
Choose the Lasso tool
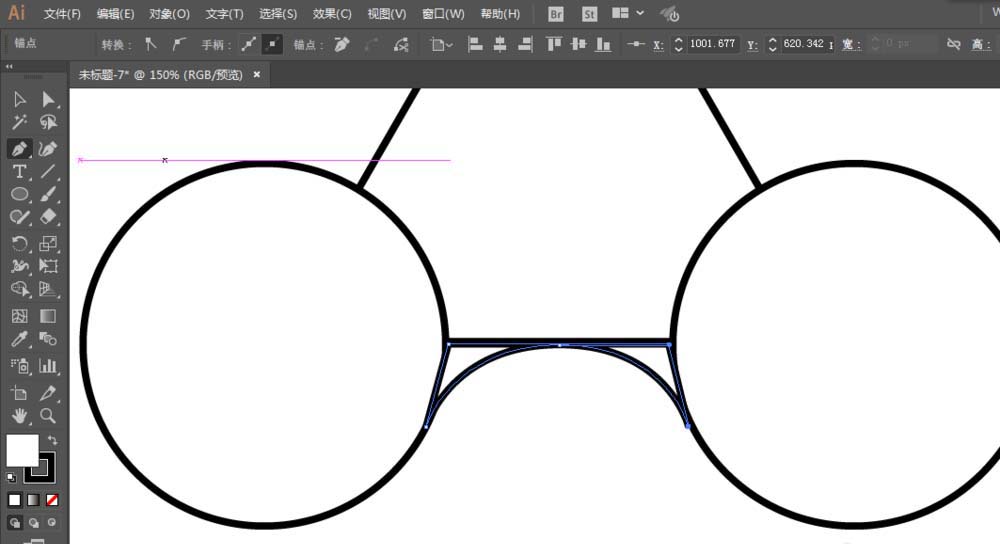(x=48, y=122)
